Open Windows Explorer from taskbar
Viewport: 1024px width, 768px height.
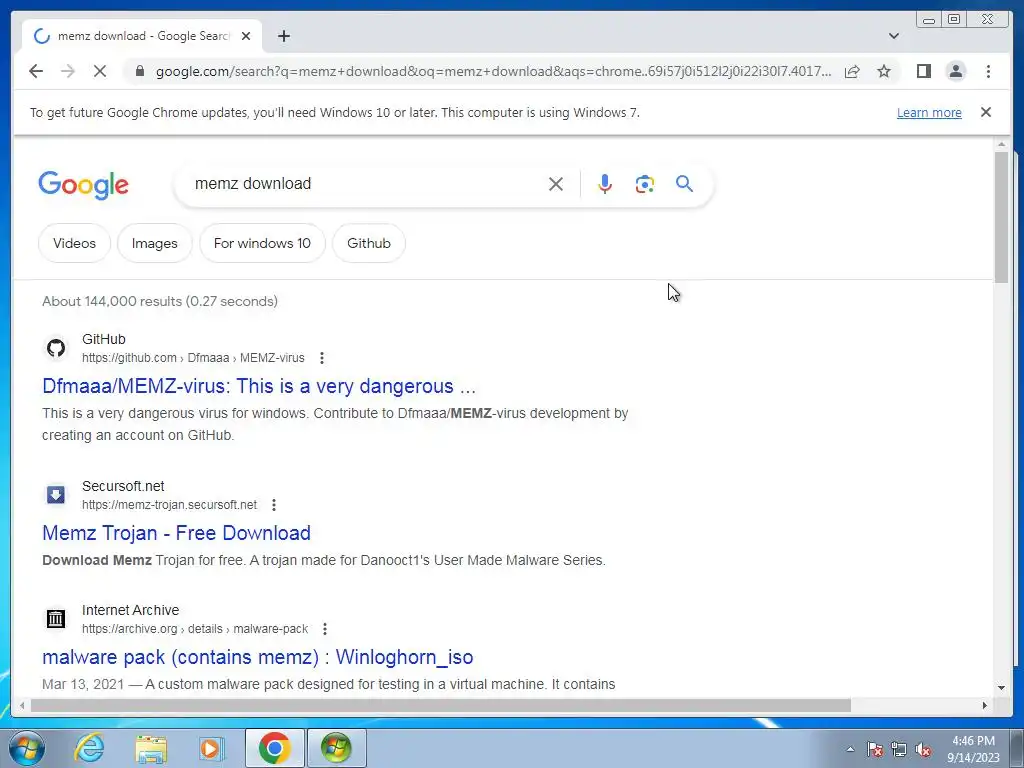pyautogui.click(x=151, y=748)
